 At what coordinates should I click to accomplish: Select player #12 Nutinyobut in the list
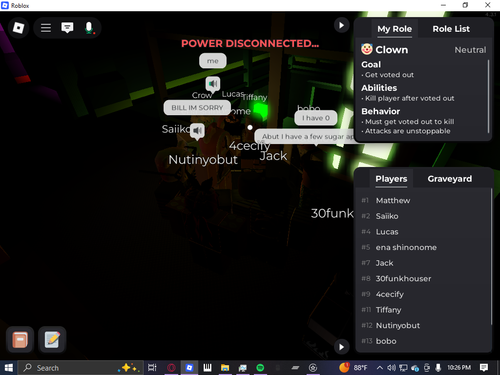[423, 326]
